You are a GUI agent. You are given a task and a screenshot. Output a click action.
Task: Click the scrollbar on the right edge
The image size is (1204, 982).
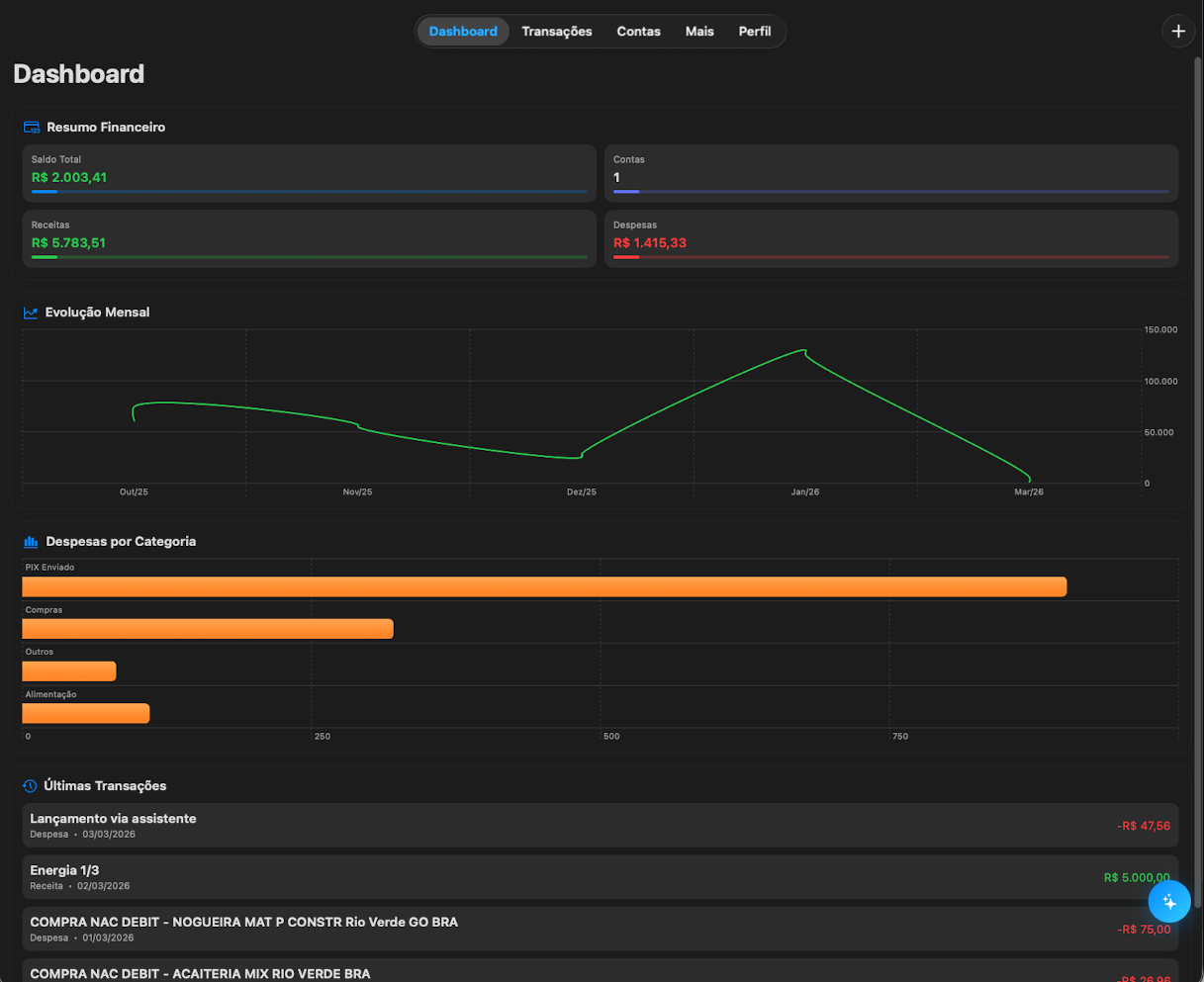pos(1199,396)
